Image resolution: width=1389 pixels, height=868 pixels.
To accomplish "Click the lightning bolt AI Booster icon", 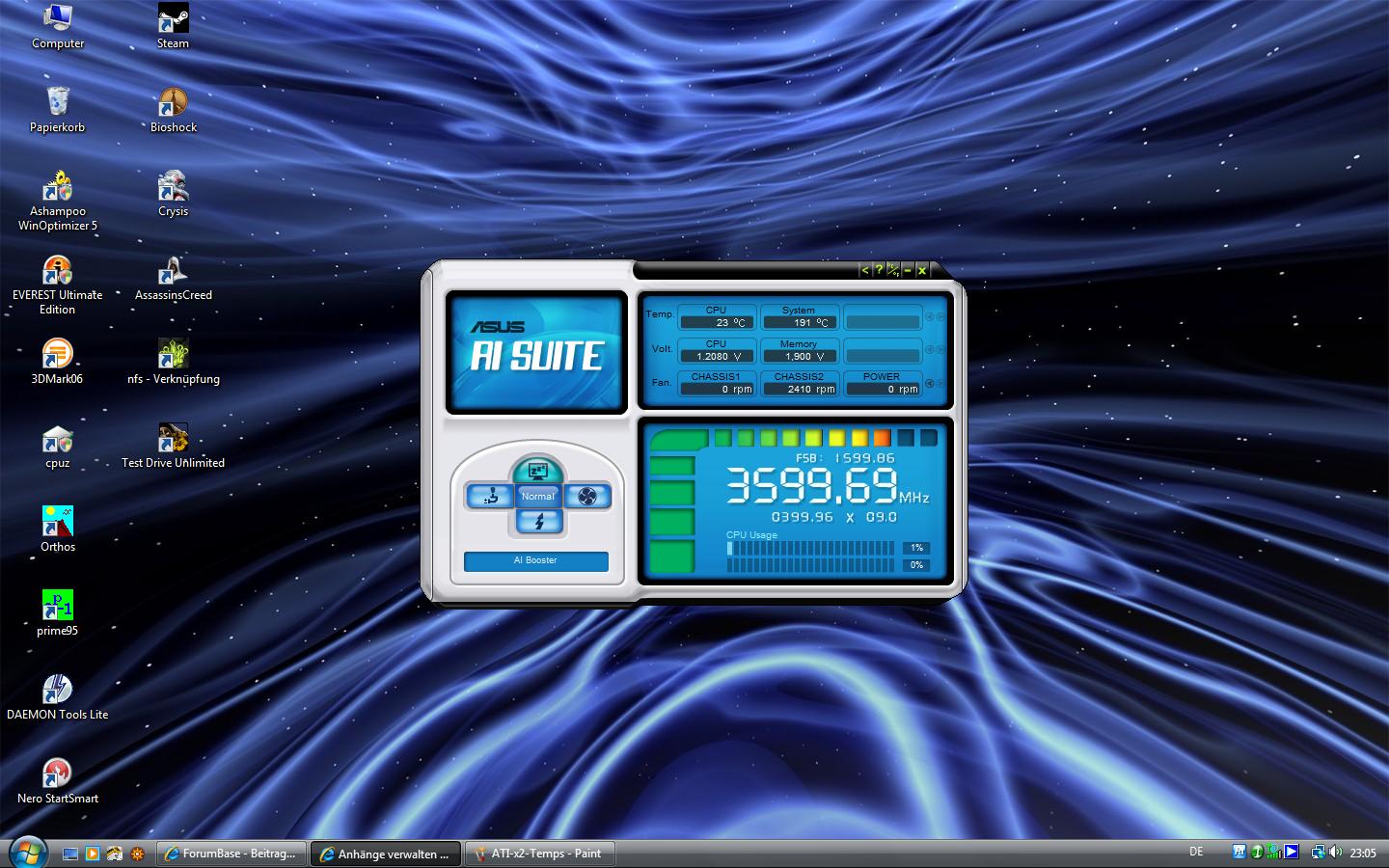I will tap(538, 522).
